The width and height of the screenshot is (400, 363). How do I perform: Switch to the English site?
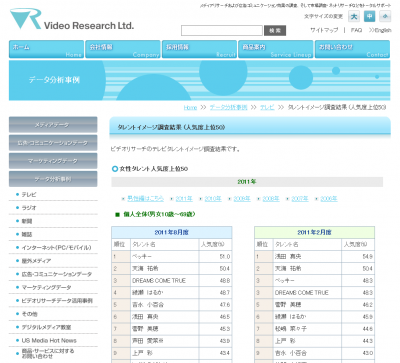[380, 30]
